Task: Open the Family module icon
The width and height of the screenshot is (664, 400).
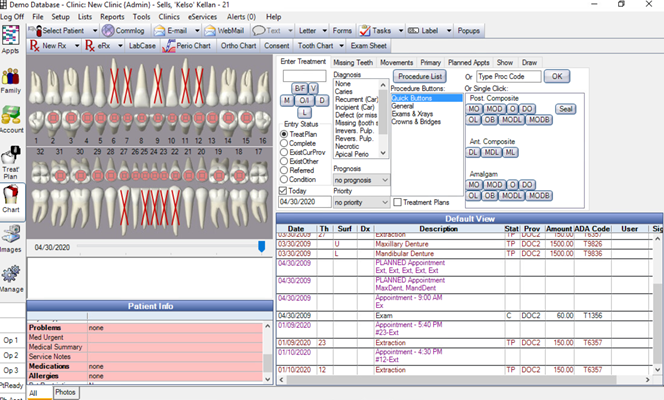Action: pyautogui.click(x=11, y=77)
